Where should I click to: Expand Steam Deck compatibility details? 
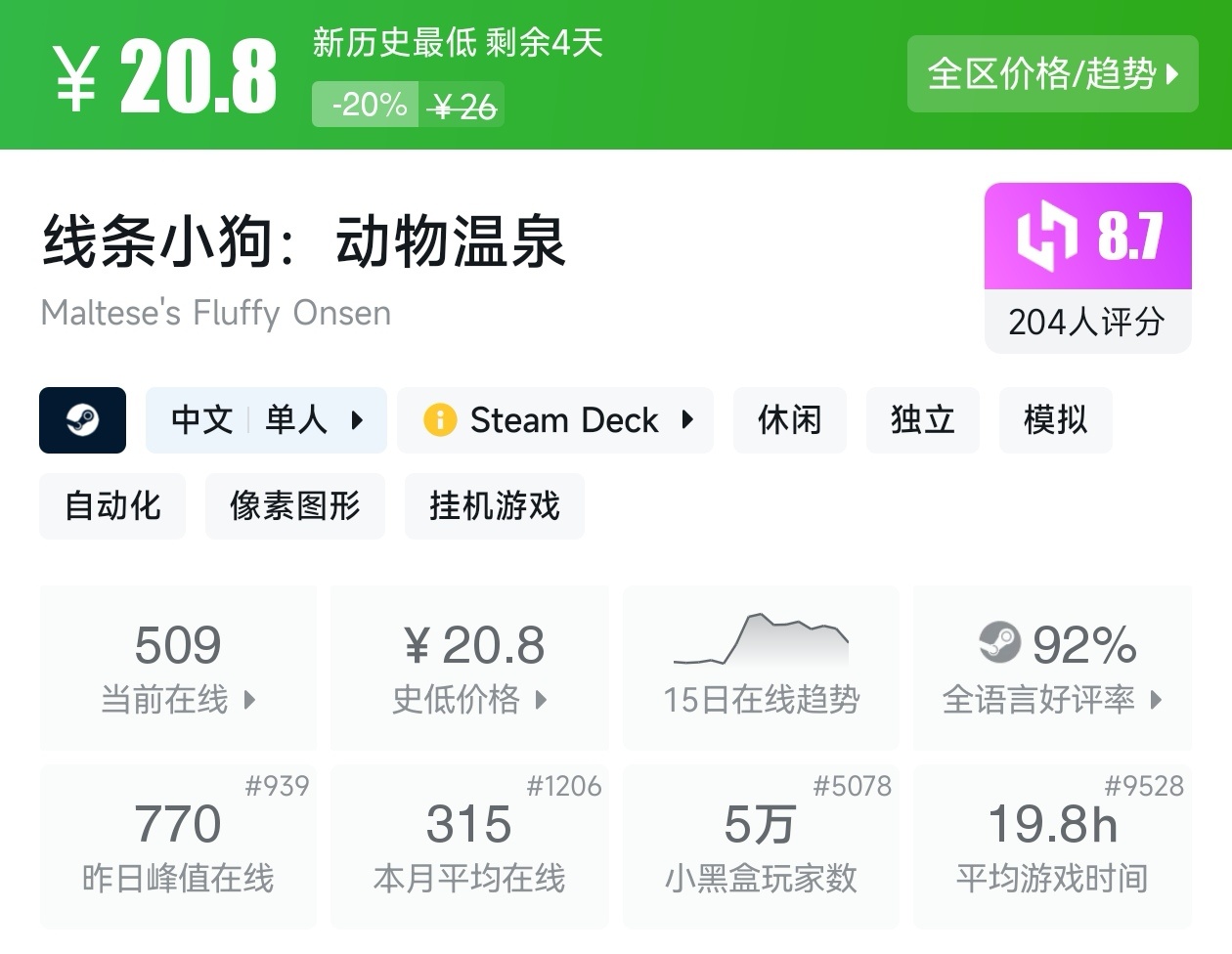pos(687,420)
